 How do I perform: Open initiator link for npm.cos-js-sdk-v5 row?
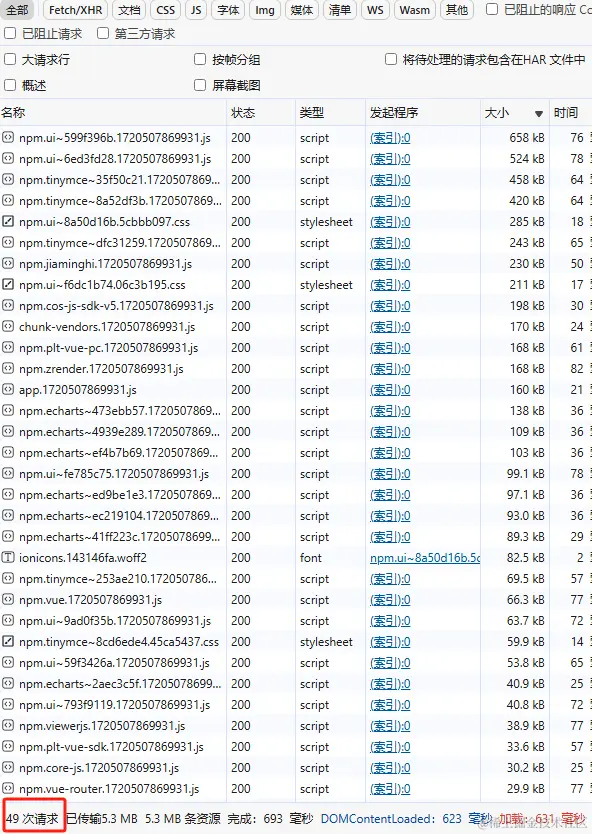coord(390,306)
